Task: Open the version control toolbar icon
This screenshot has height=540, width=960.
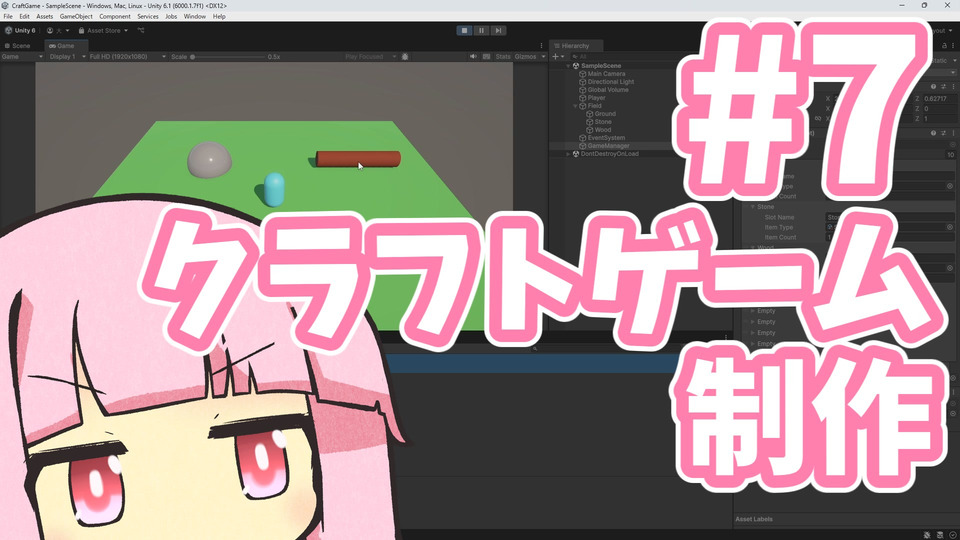Action: pos(141,30)
